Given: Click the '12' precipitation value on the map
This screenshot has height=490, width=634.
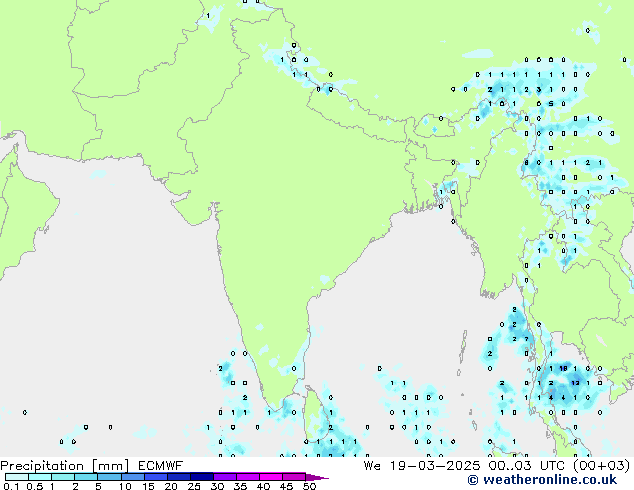Looking at the screenshot, I should point(575,383).
